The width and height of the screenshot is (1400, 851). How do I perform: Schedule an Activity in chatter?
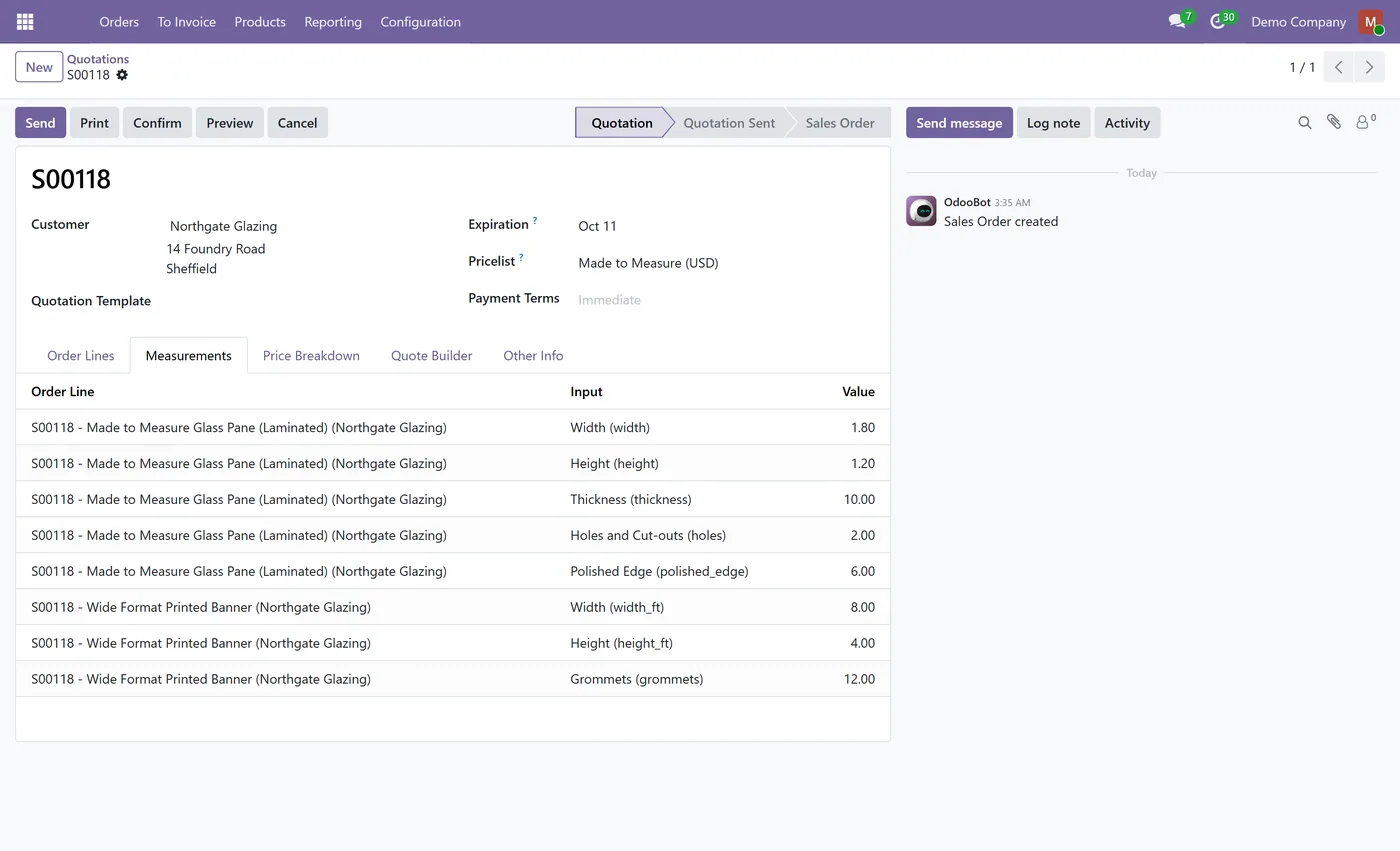[x=1127, y=123]
